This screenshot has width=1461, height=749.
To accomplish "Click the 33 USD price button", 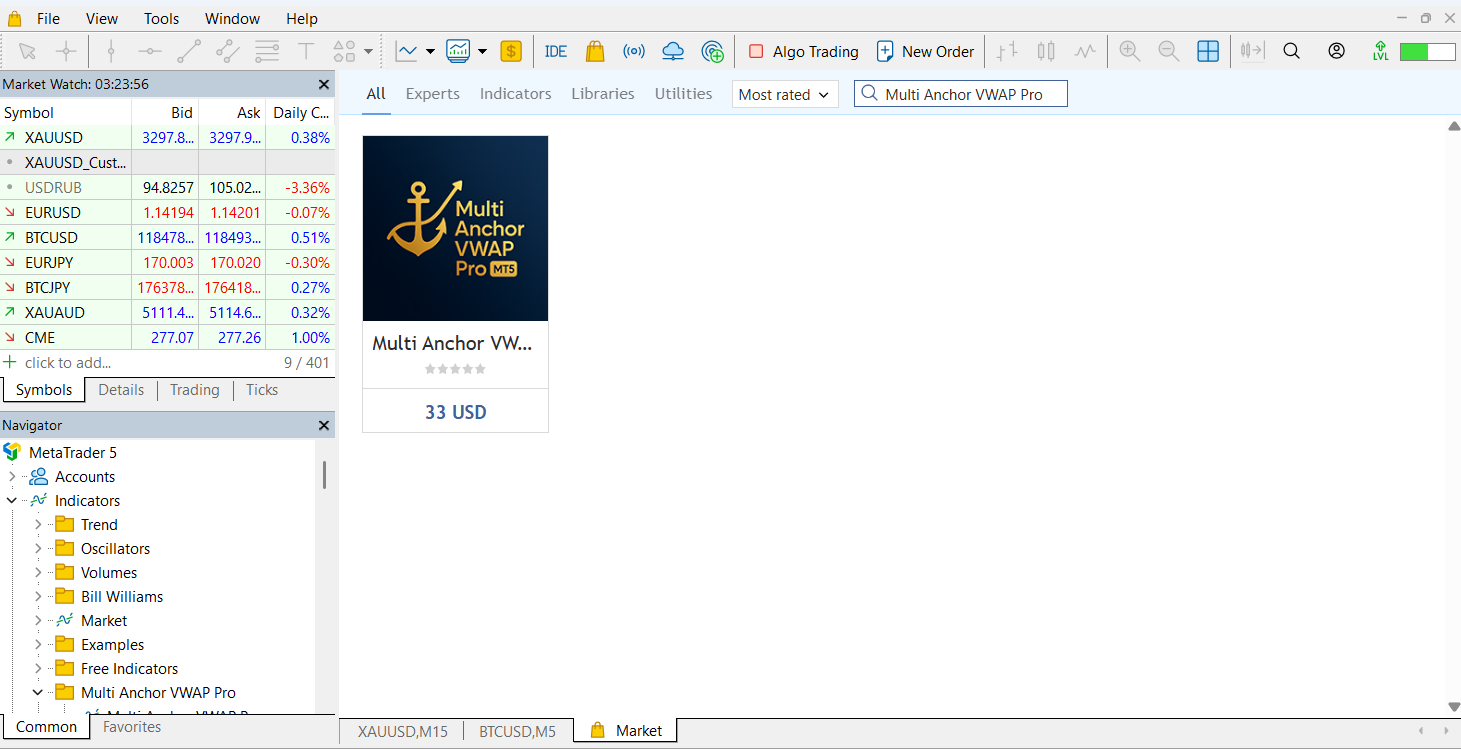I will click(456, 411).
